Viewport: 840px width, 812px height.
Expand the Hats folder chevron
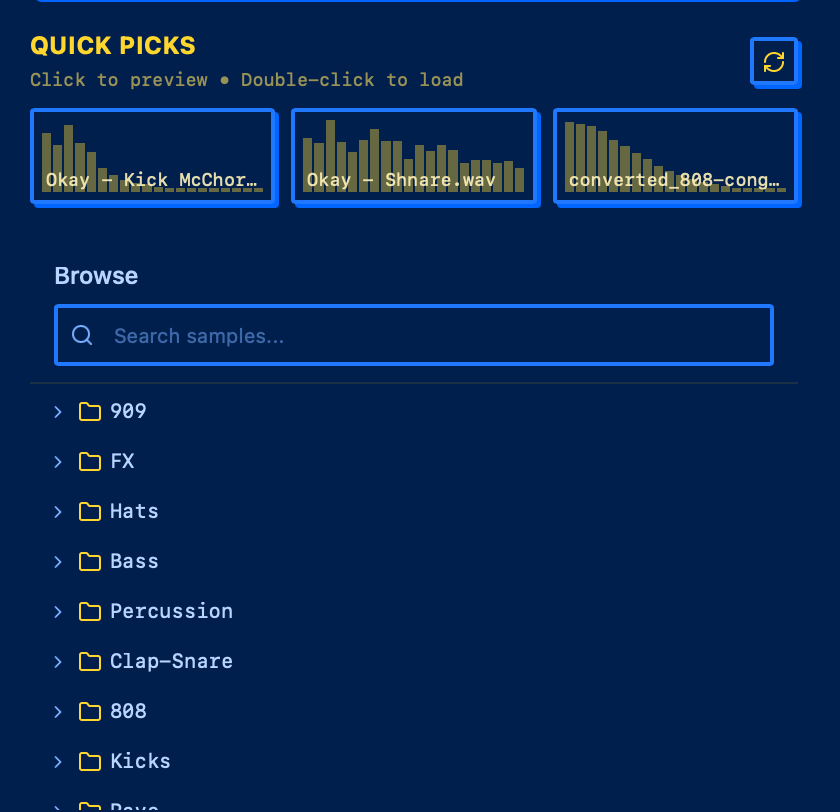pos(58,512)
